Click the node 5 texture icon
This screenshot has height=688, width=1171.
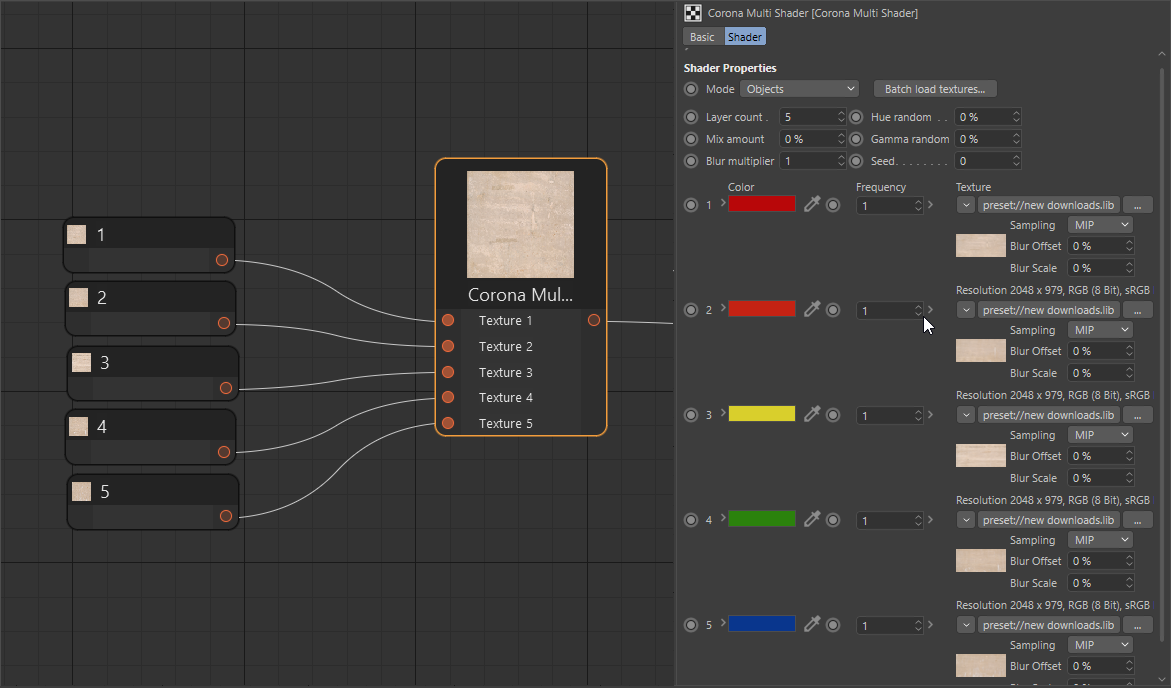click(81, 491)
